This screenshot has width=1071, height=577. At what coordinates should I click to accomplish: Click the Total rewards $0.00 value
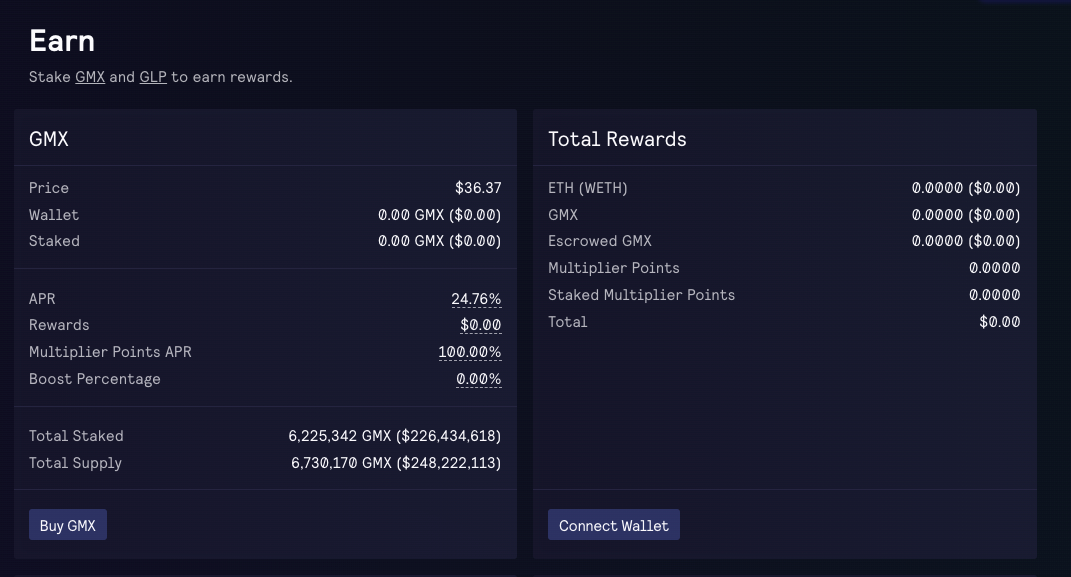pyautogui.click(x=1000, y=322)
